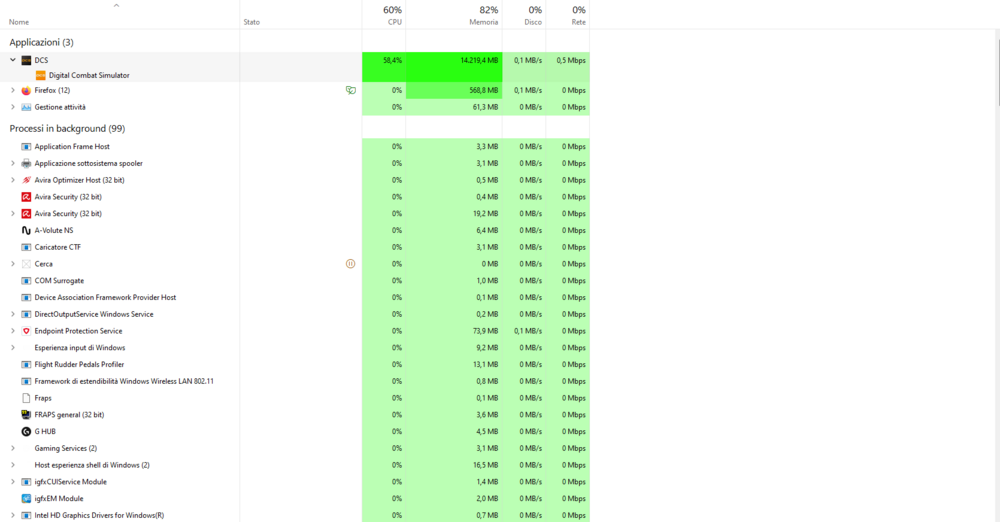The image size is (1000, 522).
Task: Expand Host esperienza shell di Windows (2)
Action: tap(13, 465)
